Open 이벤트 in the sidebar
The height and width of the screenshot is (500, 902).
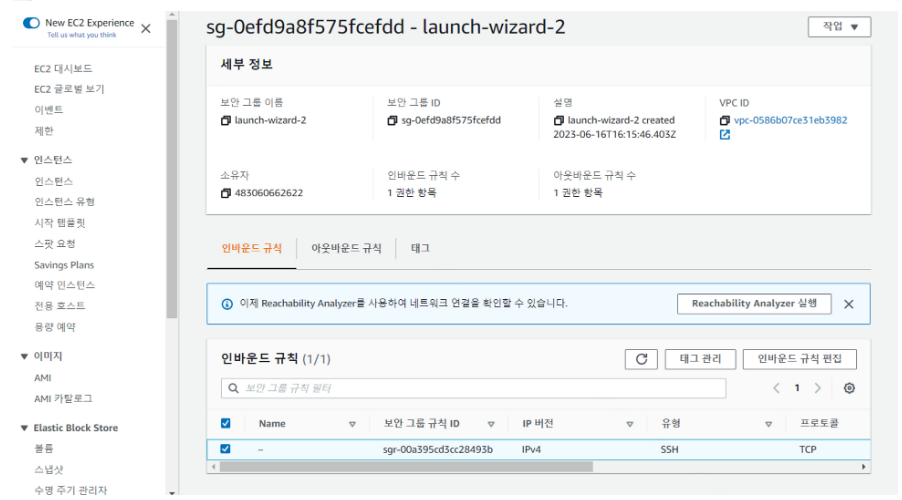(49, 110)
